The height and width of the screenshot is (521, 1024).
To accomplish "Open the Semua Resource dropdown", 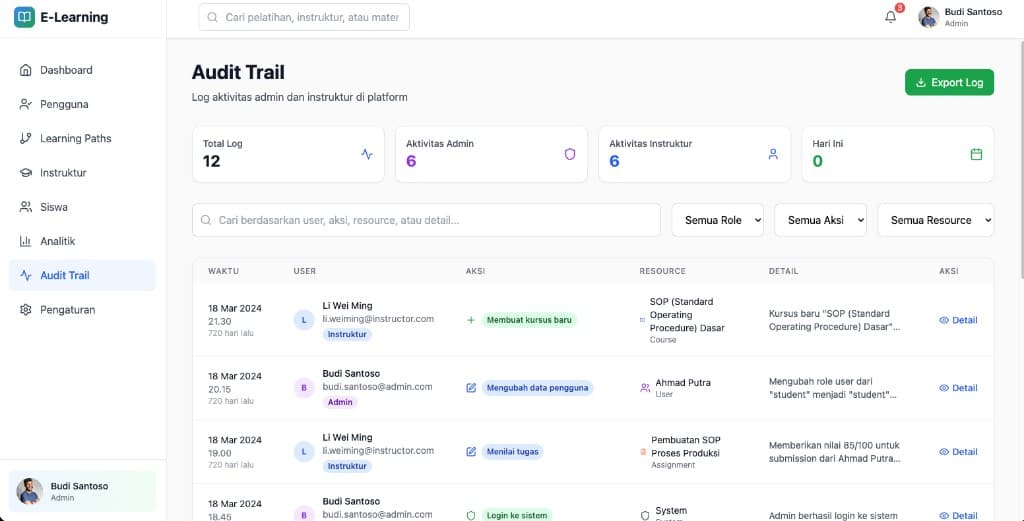I will 936,220.
